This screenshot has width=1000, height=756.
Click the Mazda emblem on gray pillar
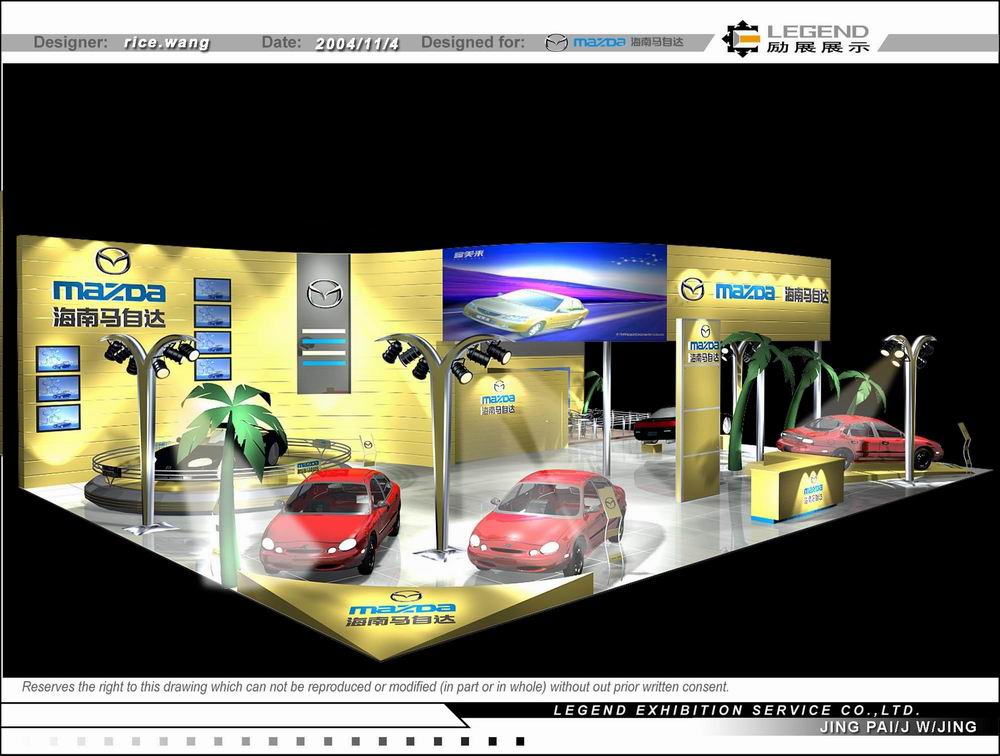325,293
